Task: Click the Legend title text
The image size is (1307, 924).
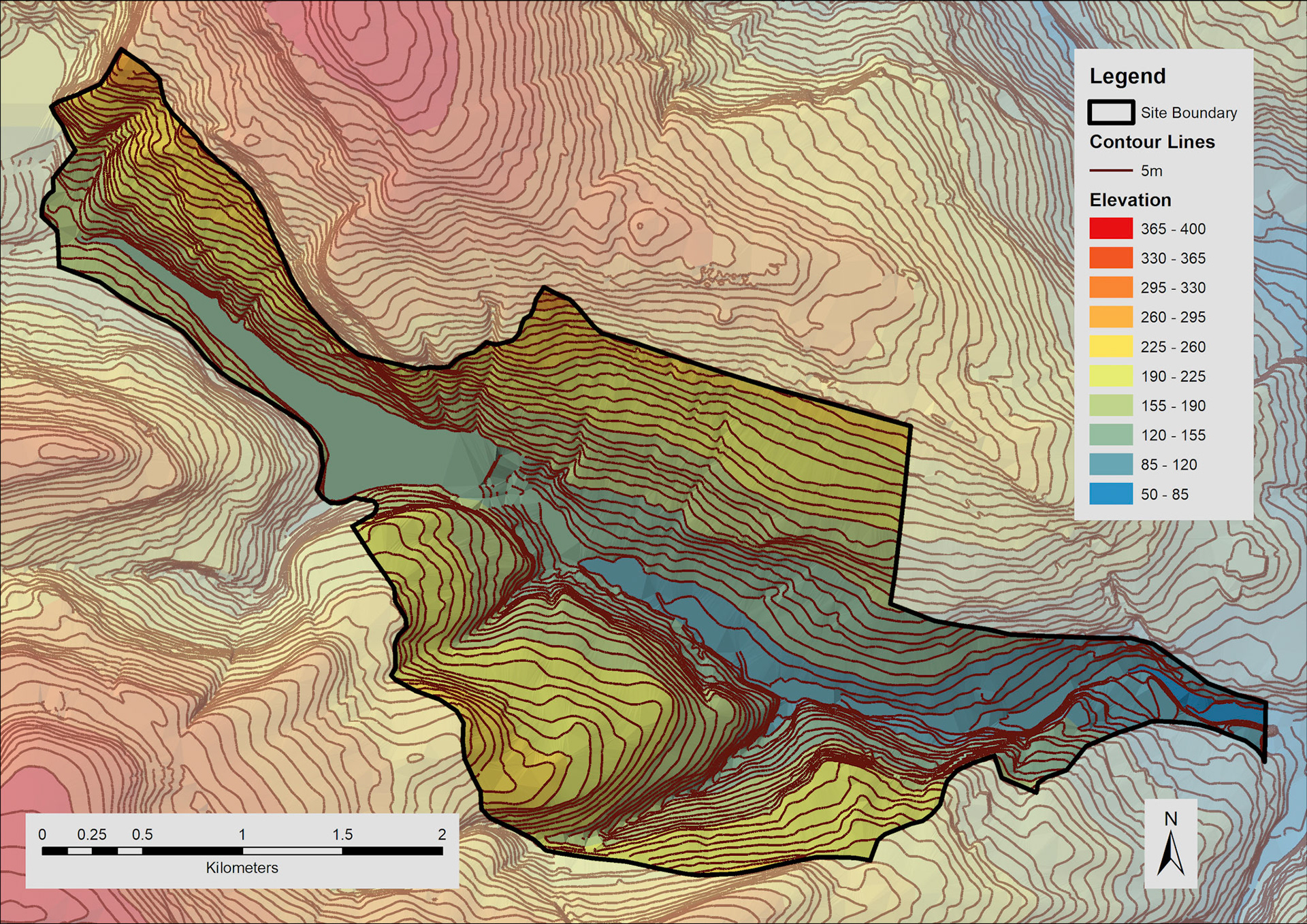Action: click(1127, 76)
